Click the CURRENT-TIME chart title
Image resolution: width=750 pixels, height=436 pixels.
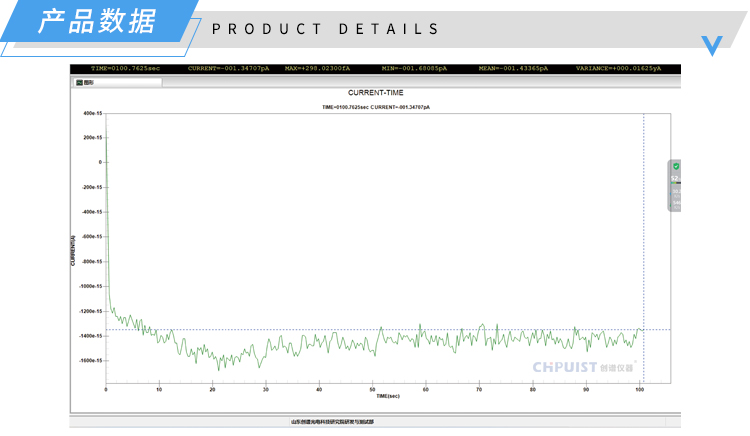375,93
